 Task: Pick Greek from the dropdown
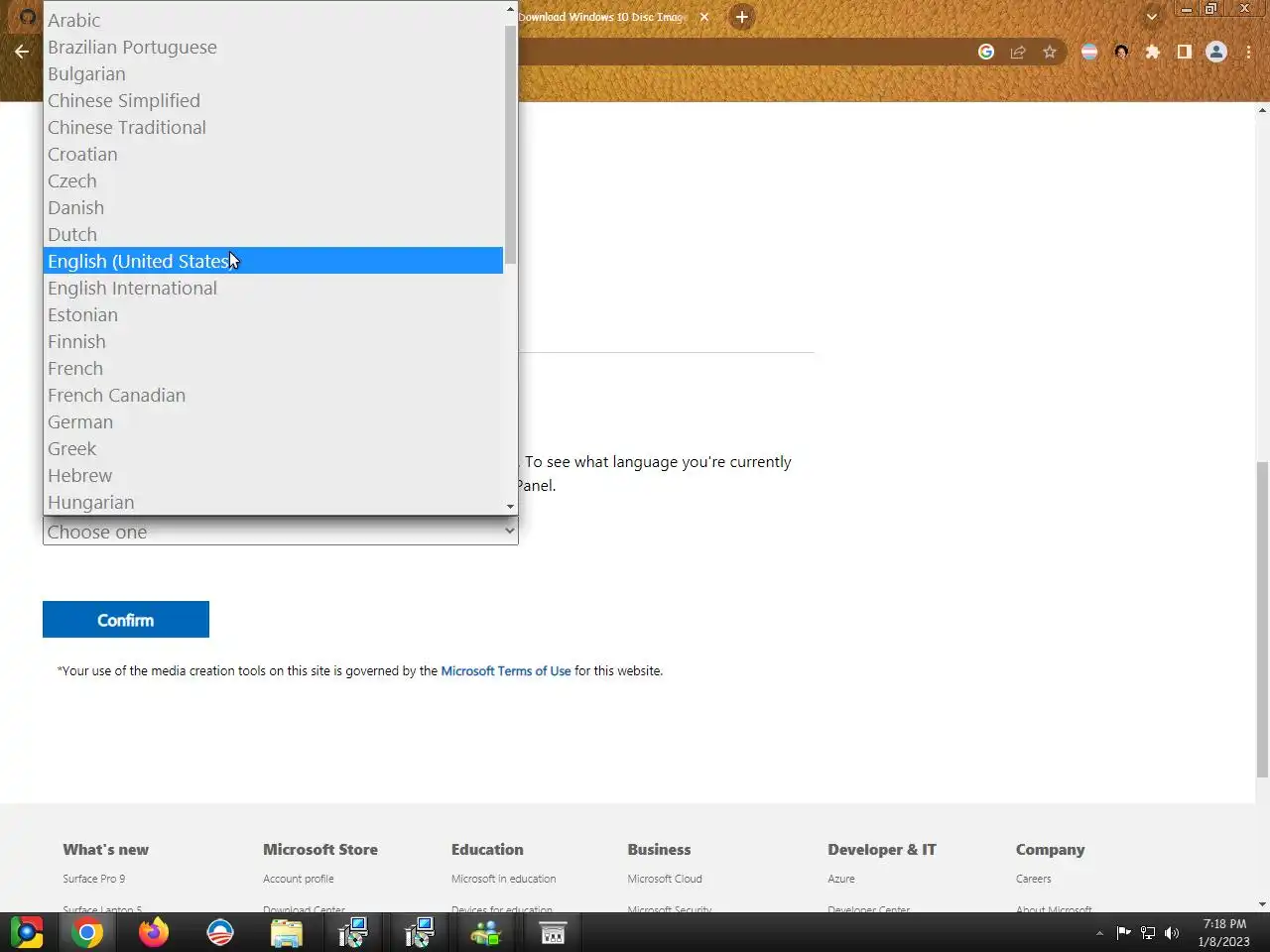tap(274, 448)
